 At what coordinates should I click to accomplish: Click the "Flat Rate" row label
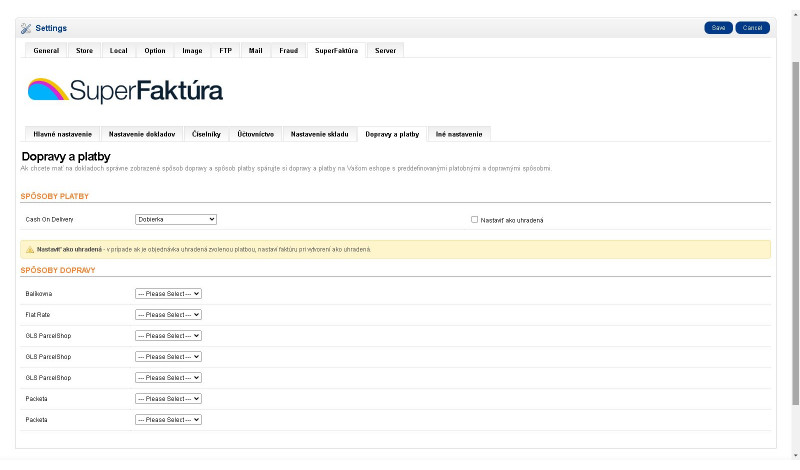click(38, 315)
